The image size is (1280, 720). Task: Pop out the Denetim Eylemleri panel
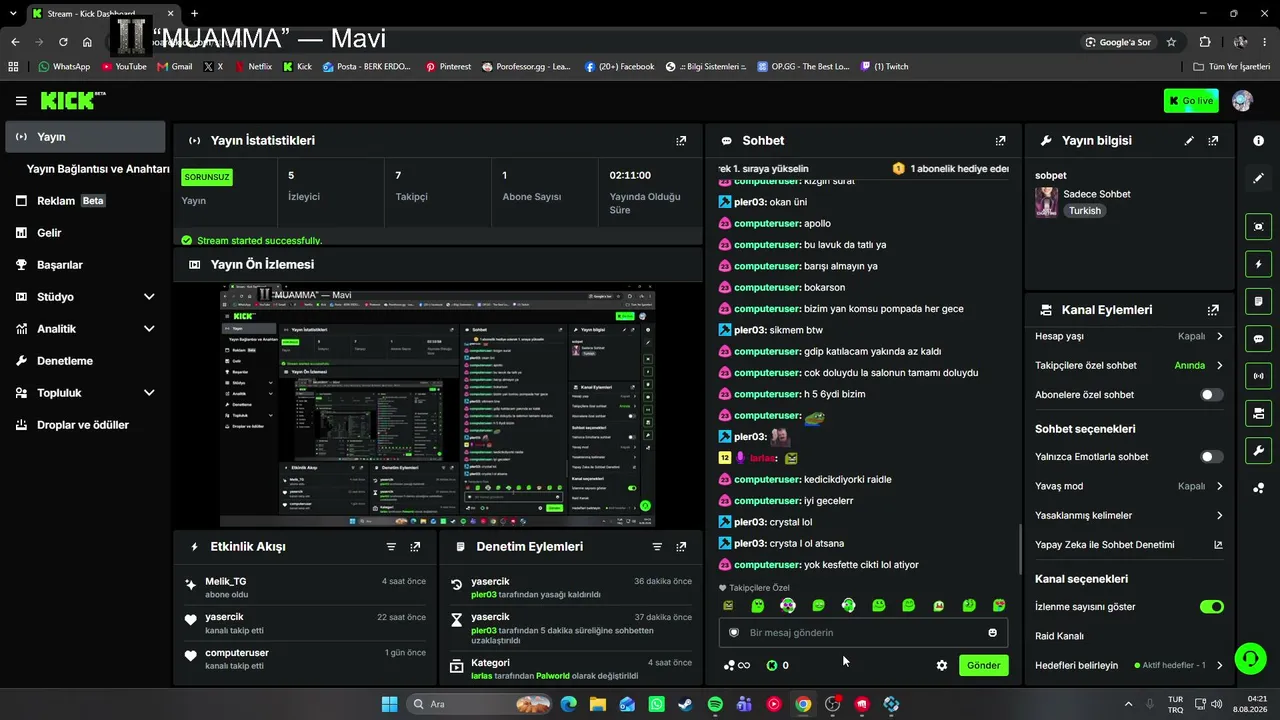(681, 547)
